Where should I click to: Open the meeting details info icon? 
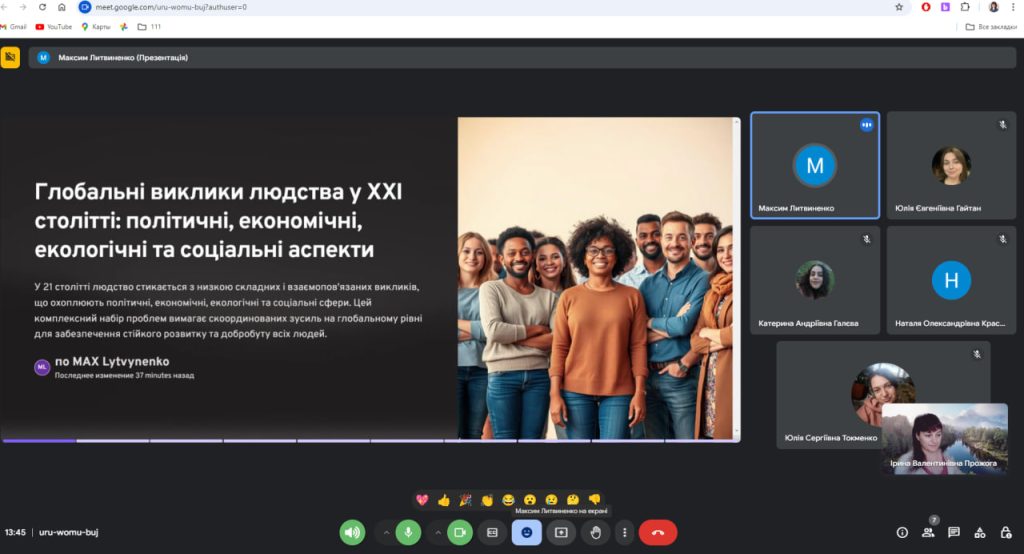click(902, 533)
